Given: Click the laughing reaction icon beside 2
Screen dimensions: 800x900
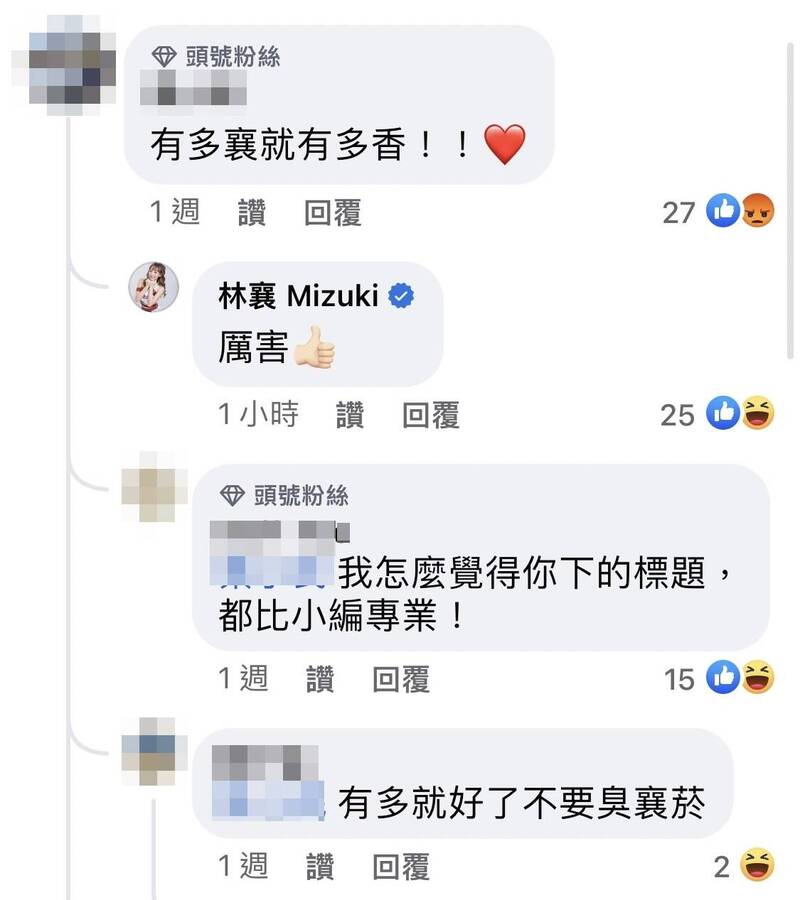Looking at the screenshot, I should 758,864.
